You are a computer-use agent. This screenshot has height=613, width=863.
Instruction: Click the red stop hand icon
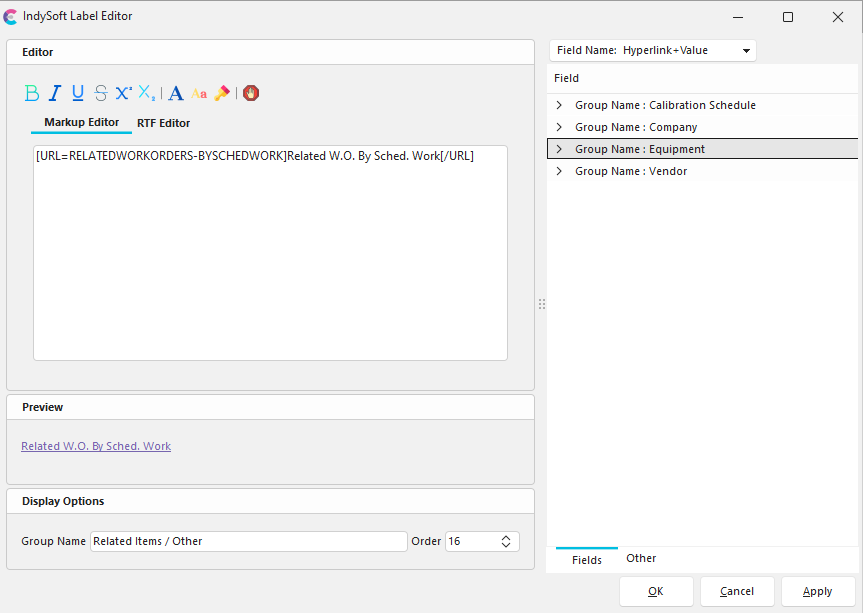tap(250, 93)
